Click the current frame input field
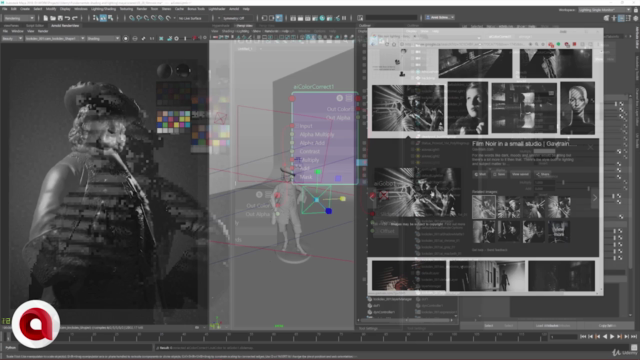This screenshot has height=360, width=640. (563, 337)
